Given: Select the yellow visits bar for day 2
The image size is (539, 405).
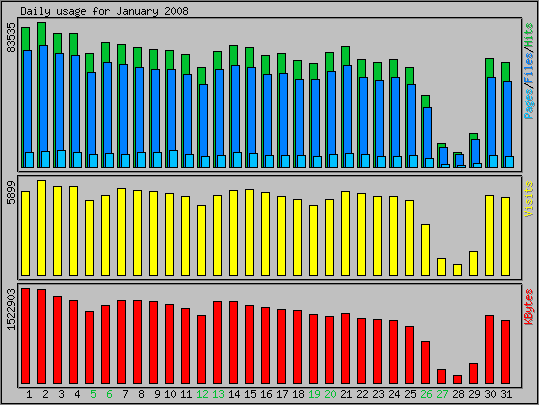Looking at the screenshot, I should 42,228.
